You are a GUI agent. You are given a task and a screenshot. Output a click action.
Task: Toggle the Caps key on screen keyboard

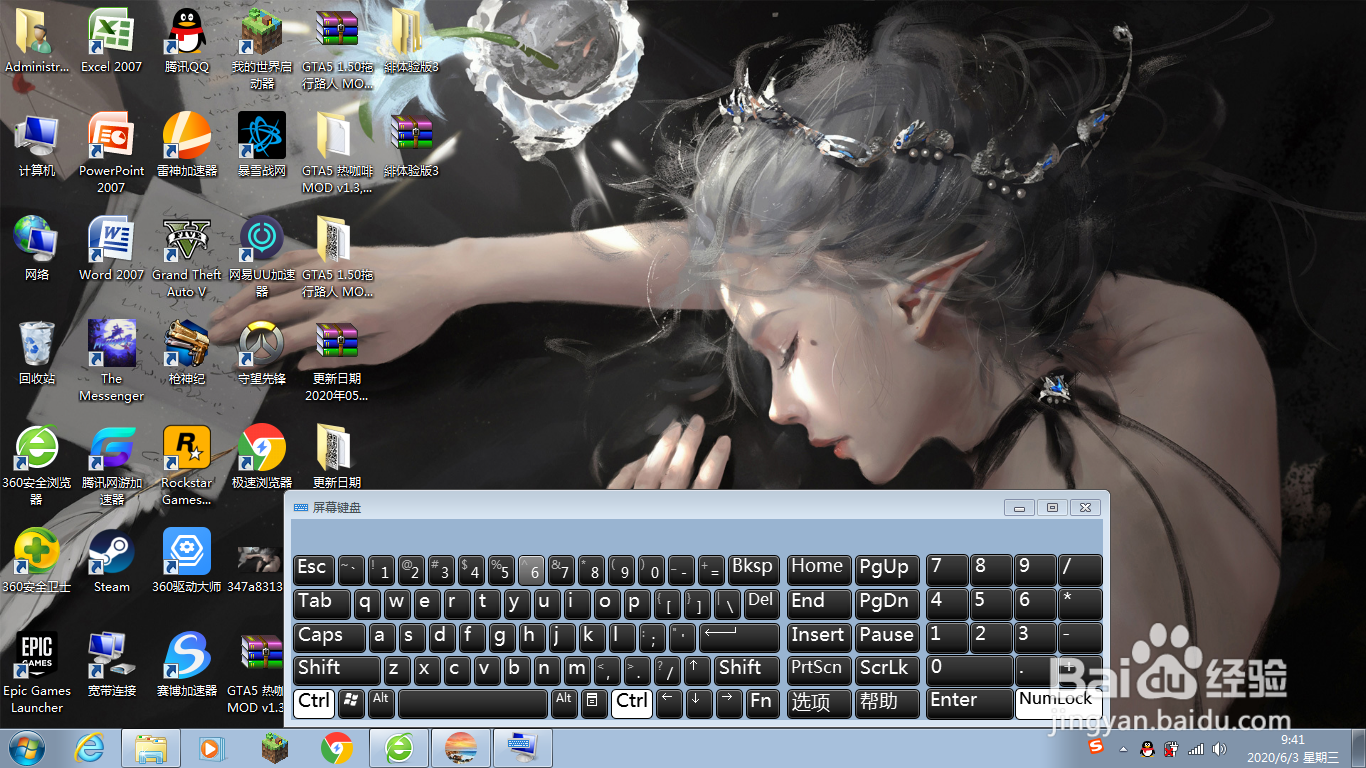point(328,636)
